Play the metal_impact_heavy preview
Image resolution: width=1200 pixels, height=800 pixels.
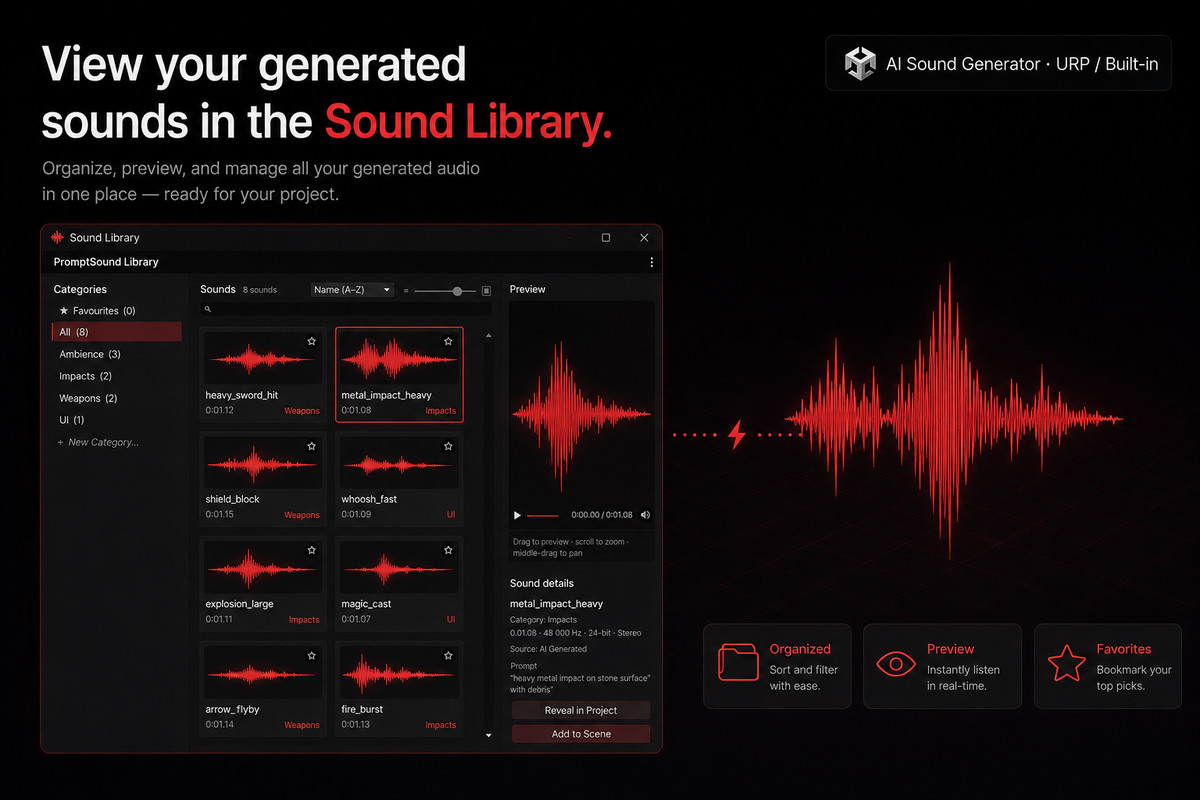click(x=517, y=515)
